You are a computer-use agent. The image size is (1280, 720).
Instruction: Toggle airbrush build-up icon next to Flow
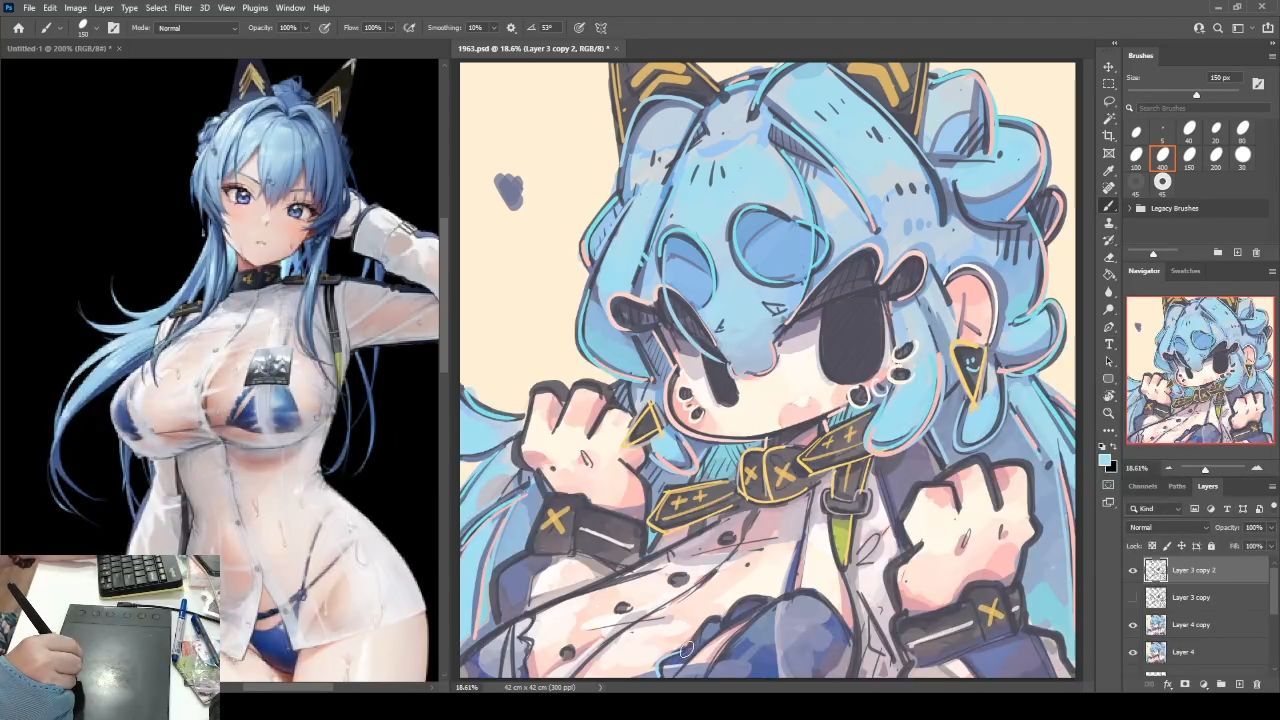(x=409, y=28)
